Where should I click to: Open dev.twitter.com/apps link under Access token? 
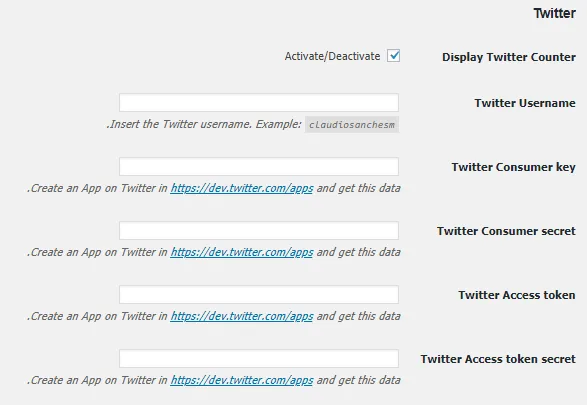pyautogui.click(x=242, y=316)
